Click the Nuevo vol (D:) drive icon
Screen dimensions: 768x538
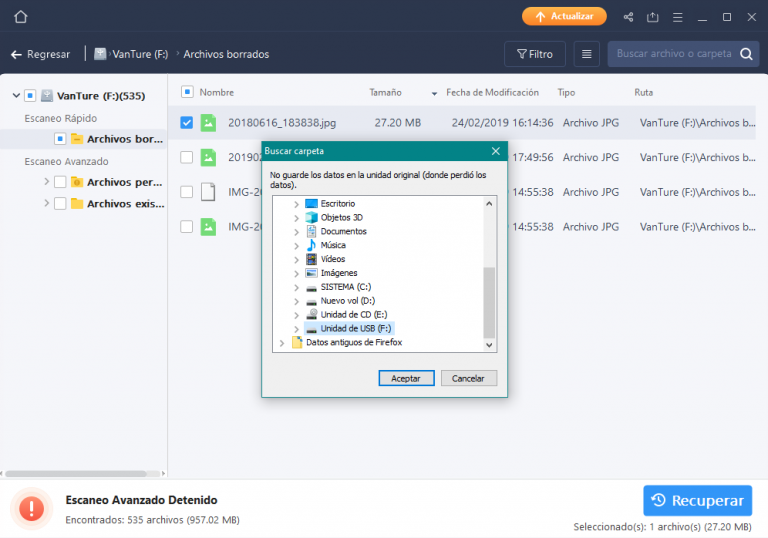click(x=312, y=301)
